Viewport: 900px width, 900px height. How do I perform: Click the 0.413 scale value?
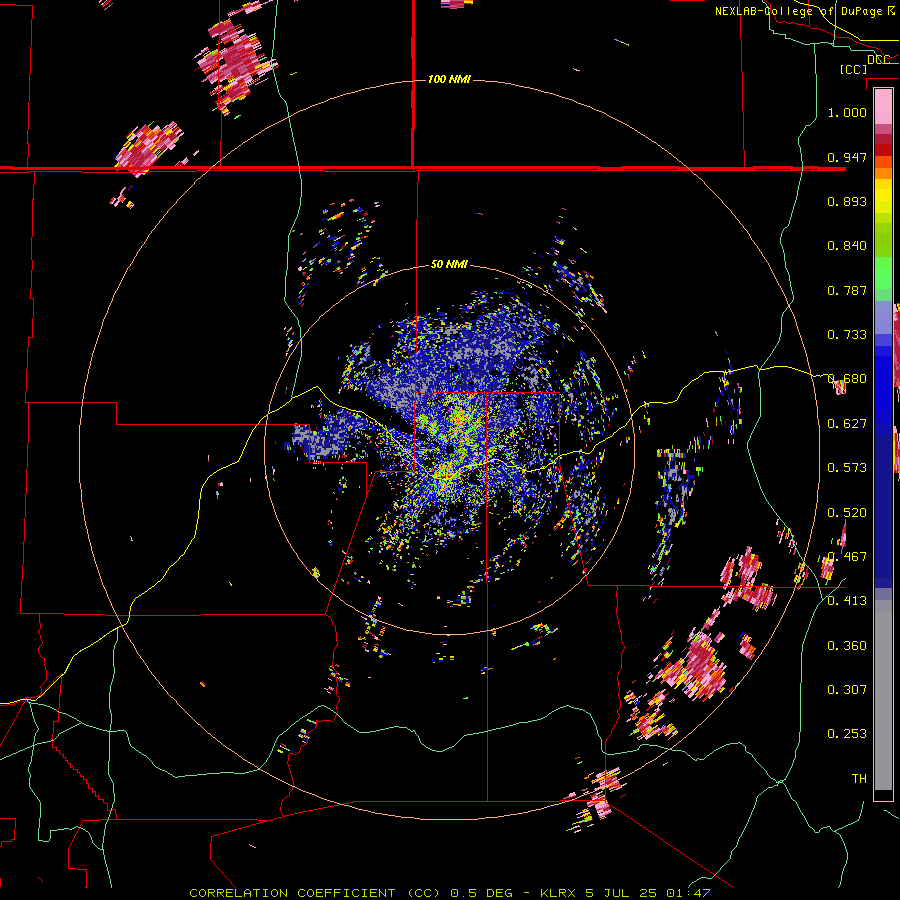tap(847, 601)
